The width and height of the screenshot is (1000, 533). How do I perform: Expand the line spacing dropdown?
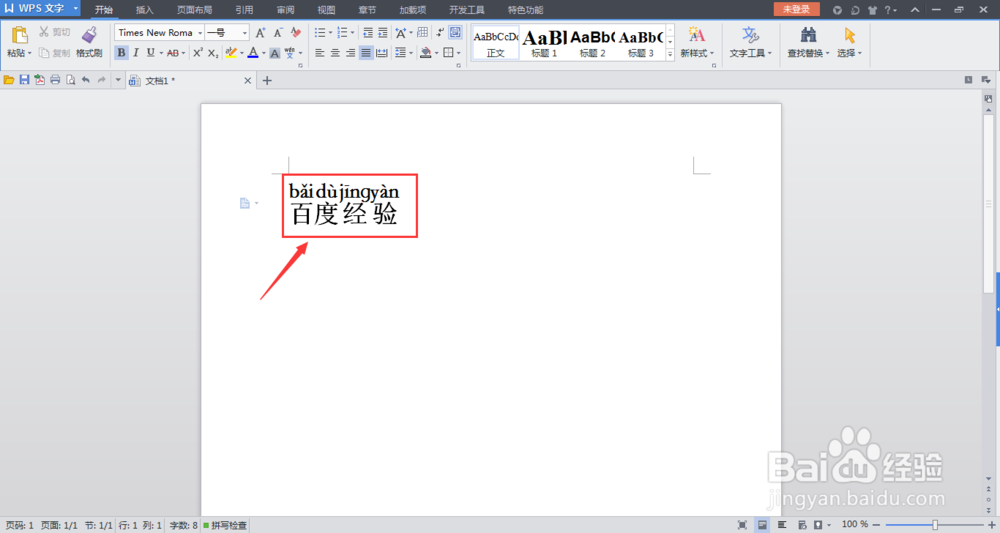[x=411, y=53]
